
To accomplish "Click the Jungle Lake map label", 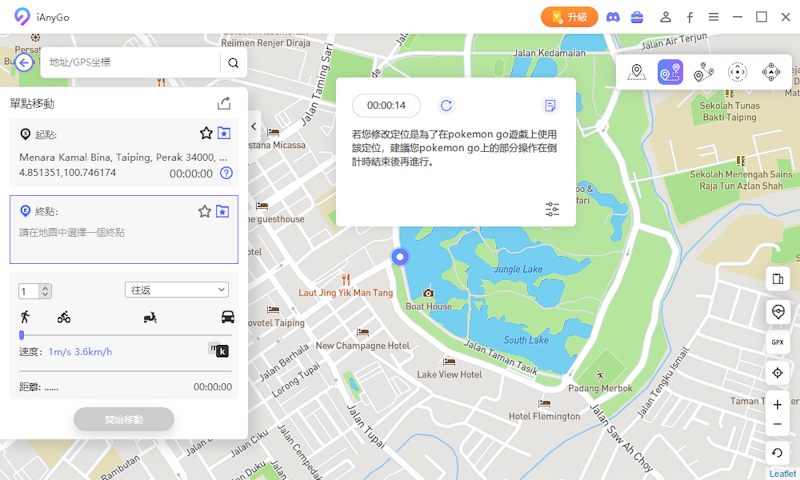I will point(518,269).
